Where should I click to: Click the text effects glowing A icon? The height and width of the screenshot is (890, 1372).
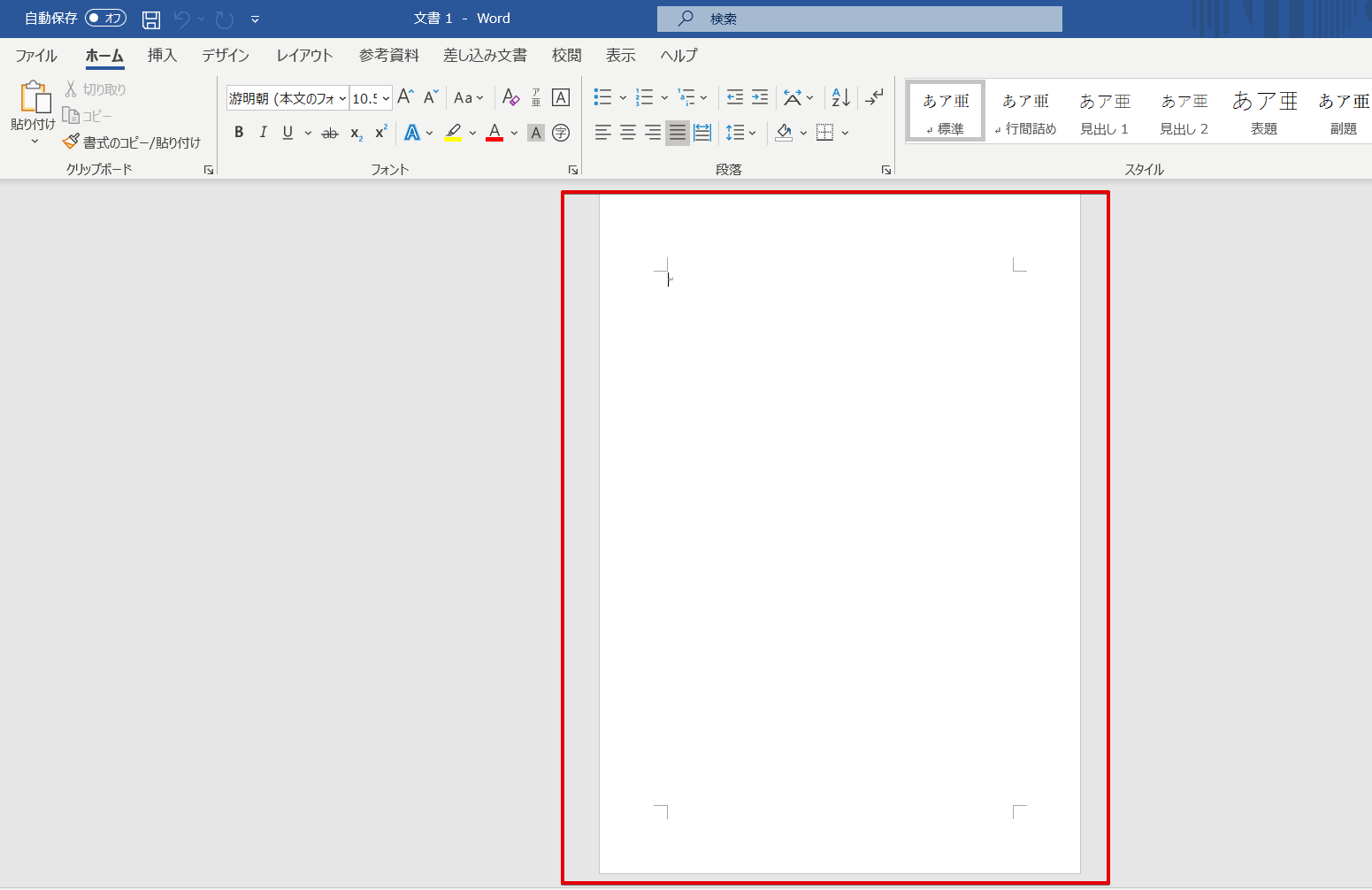(x=412, y=133)
